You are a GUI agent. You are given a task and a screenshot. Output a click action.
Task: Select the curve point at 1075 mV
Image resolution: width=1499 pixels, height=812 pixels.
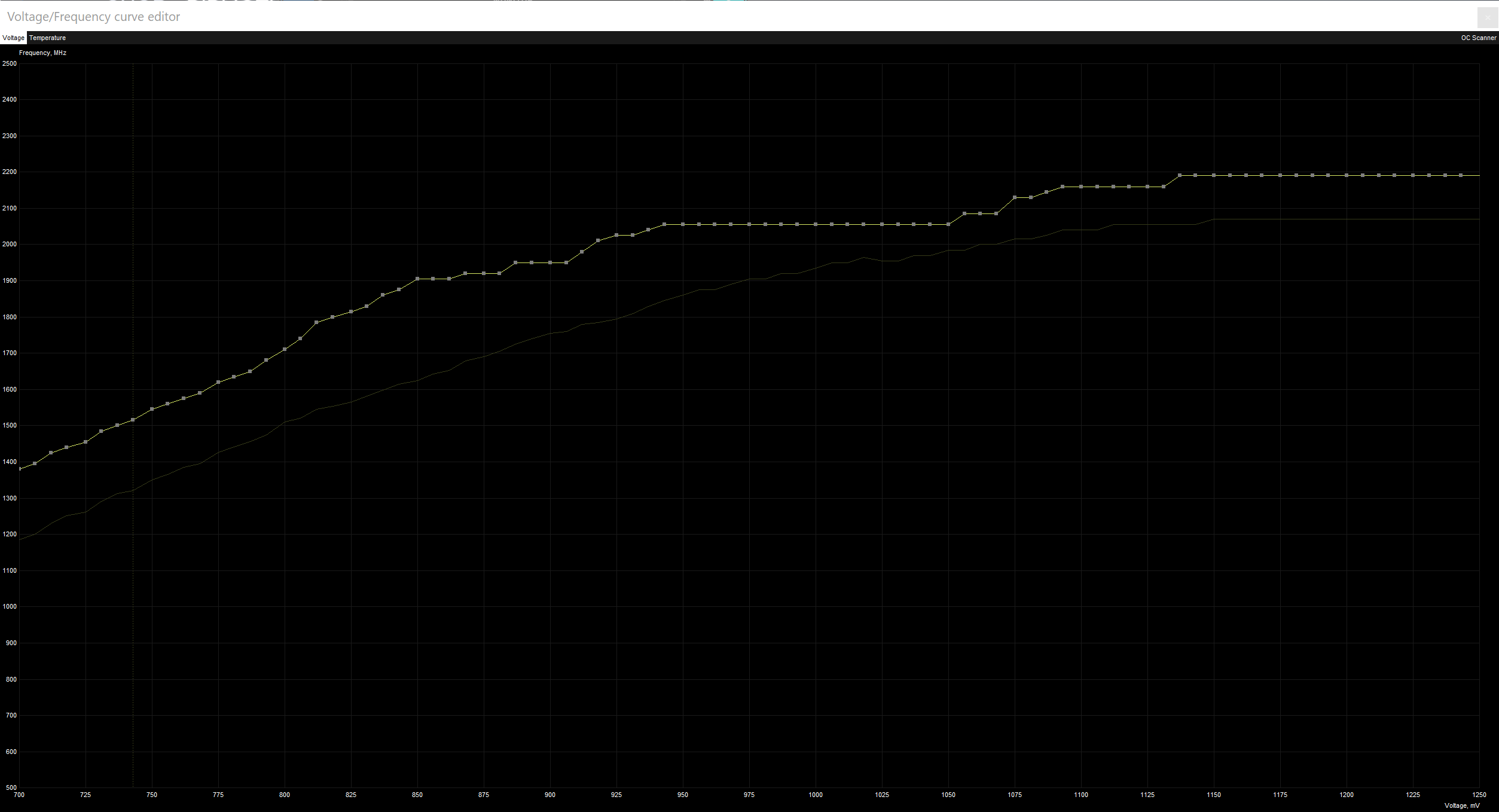point(1015,197)
